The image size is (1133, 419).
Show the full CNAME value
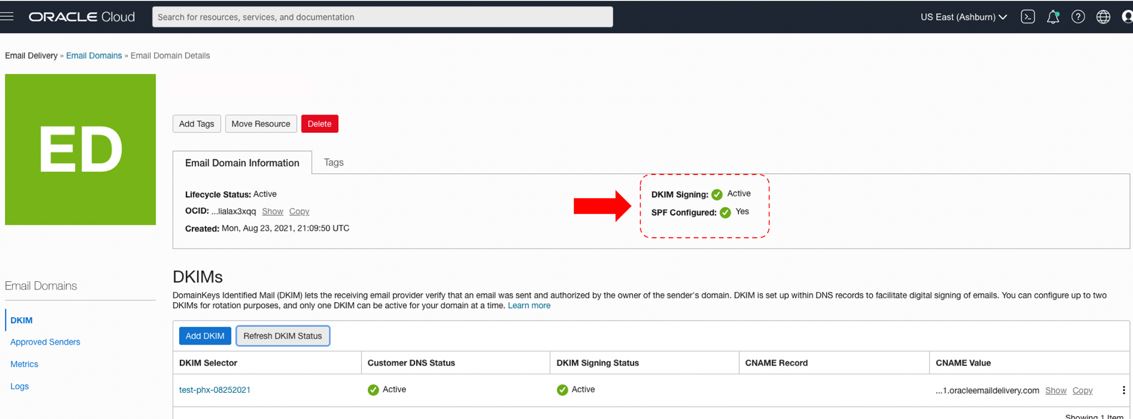pyautogui.click(x=1056, y=390)
